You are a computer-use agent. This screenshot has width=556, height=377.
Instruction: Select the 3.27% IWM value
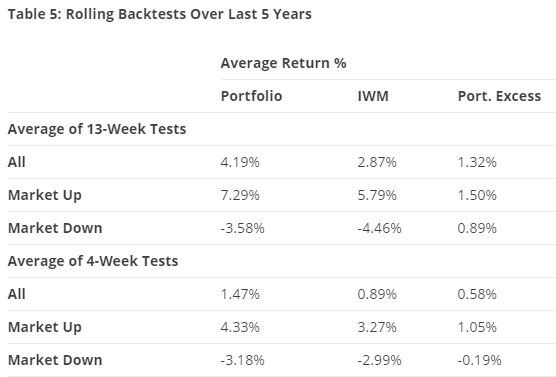point(377,327)
